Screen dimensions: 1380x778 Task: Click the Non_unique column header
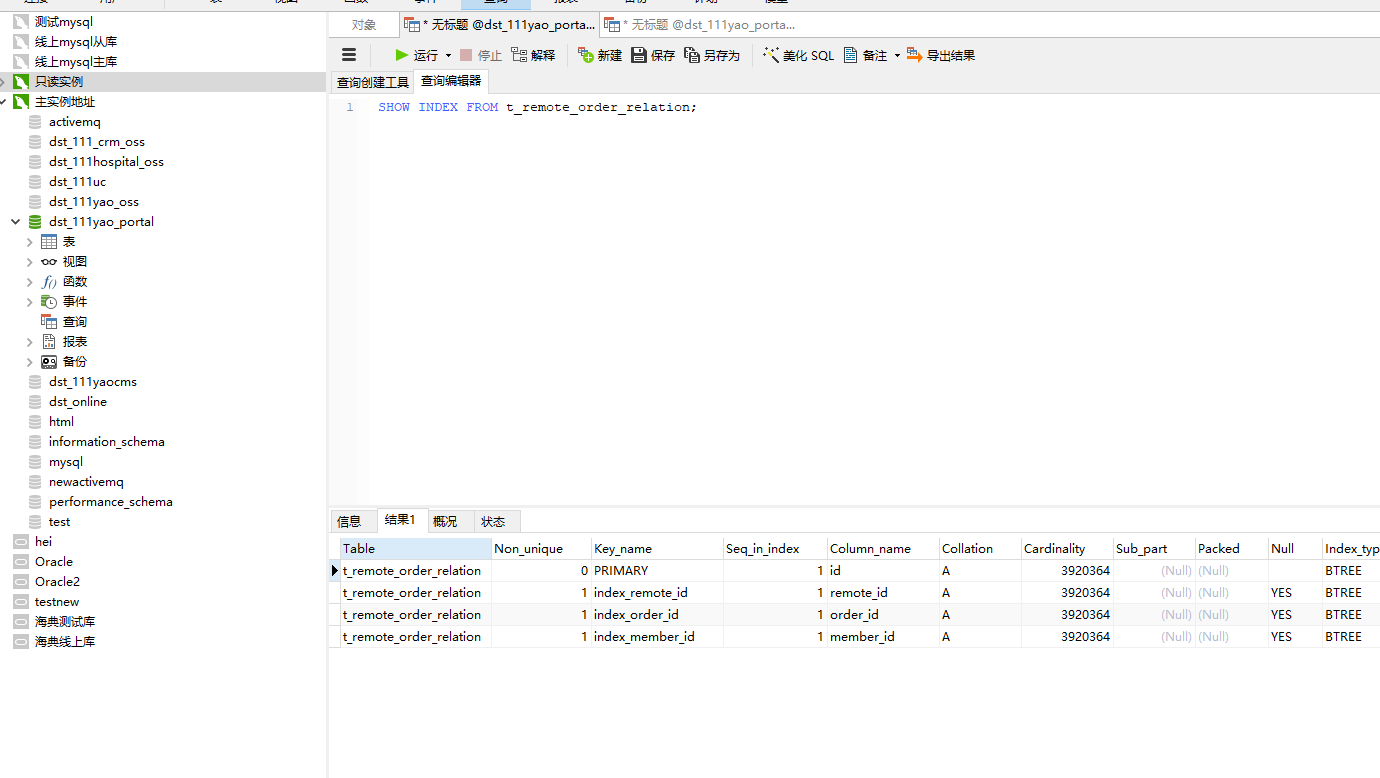[x=541, y=548]
